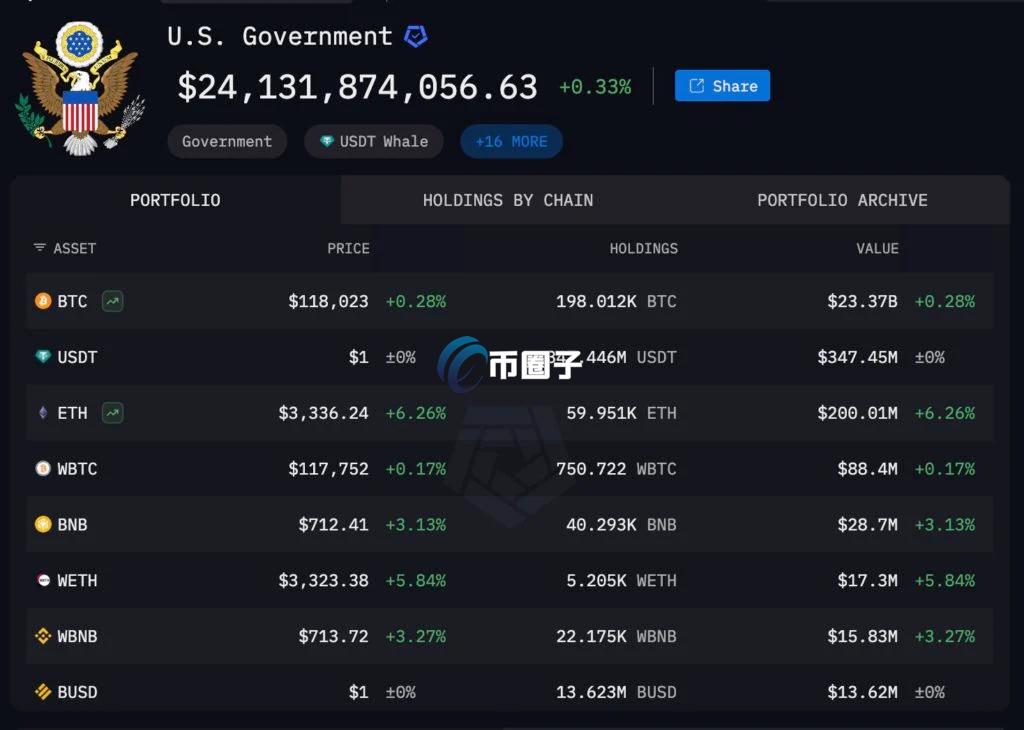The image size is (1024, 730).
Task: Expand the +16 MORE tags
Action: coord(511,142)
